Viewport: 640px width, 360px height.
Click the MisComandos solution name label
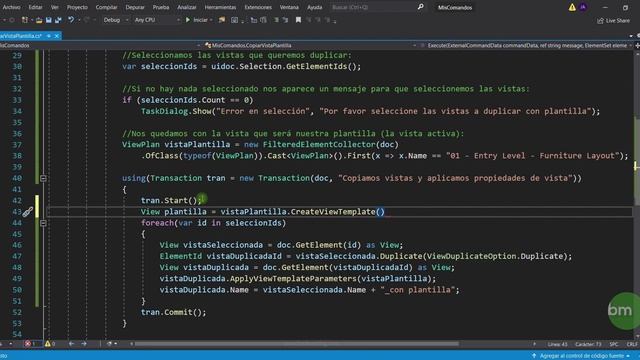[455, 7]
